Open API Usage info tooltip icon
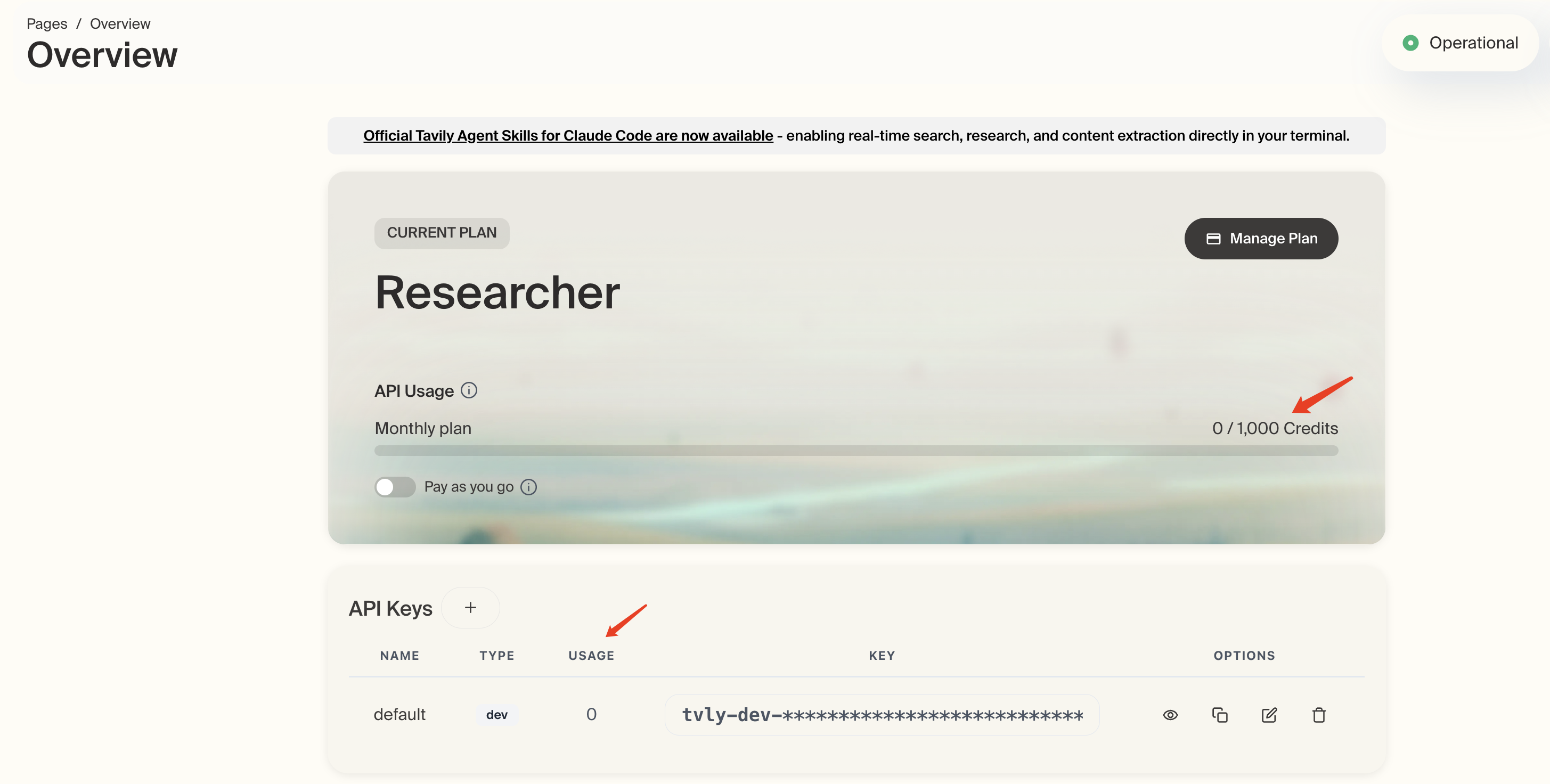The image size is (1550, 784). pos(469,390)
